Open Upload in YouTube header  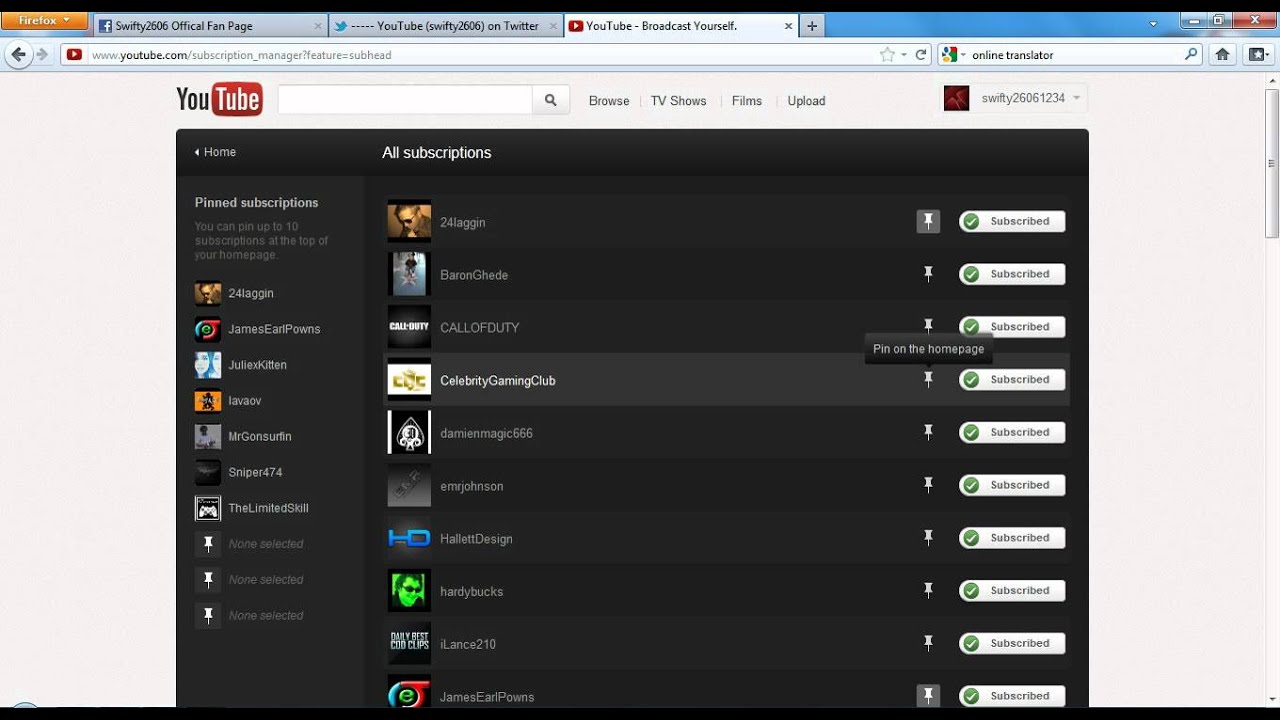806,101
